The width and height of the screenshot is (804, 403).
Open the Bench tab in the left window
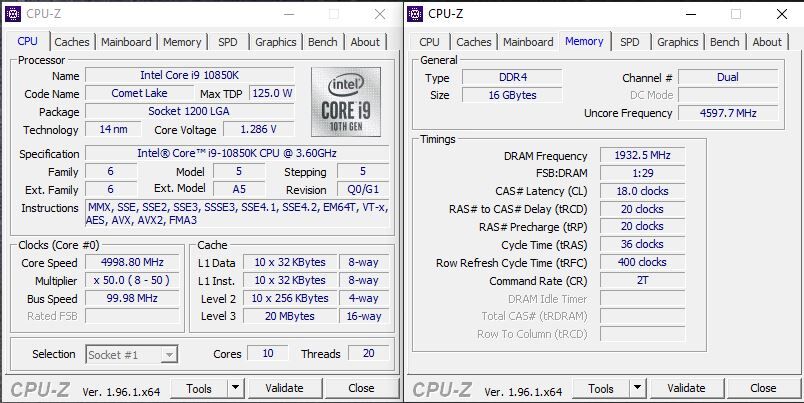(x=323, y=42)
